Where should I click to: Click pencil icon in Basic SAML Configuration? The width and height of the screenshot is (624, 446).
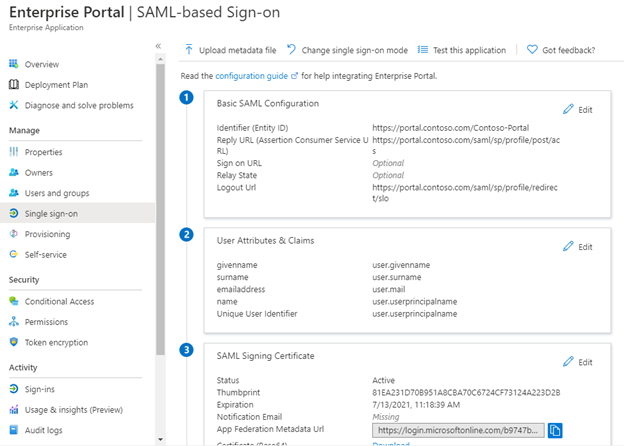(568, 109)
